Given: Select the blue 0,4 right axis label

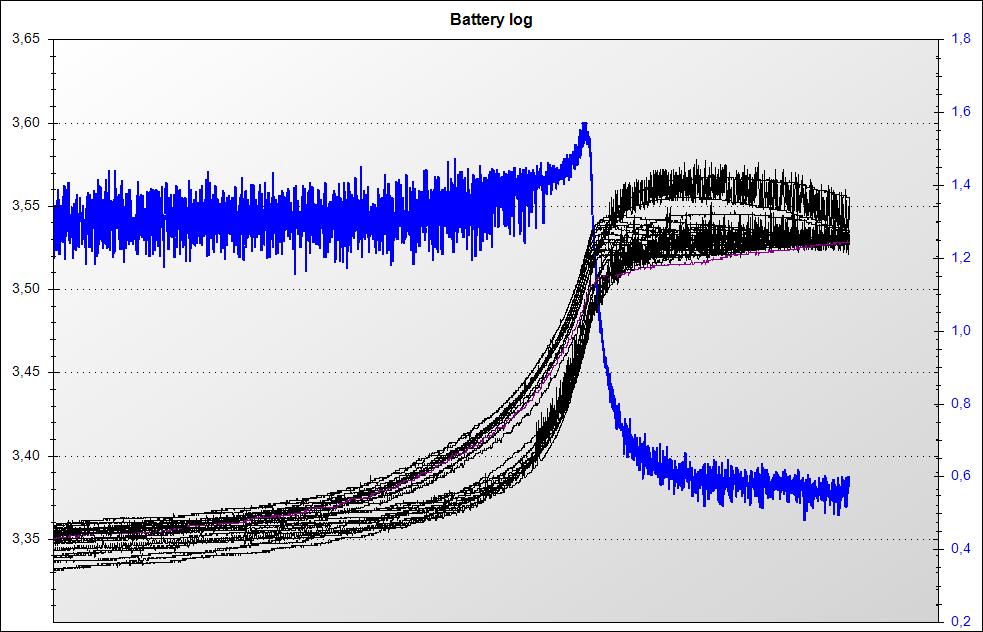Looking at the screenshot, I should (x=960, y=549).
